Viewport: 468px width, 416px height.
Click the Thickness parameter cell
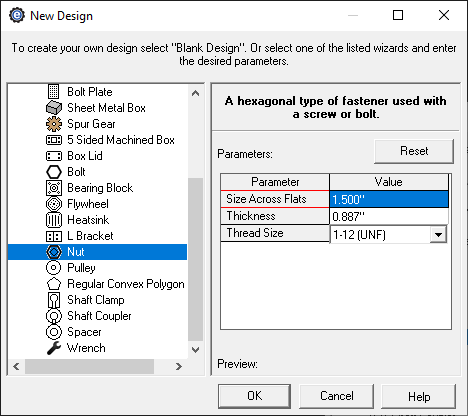point(275,216)
